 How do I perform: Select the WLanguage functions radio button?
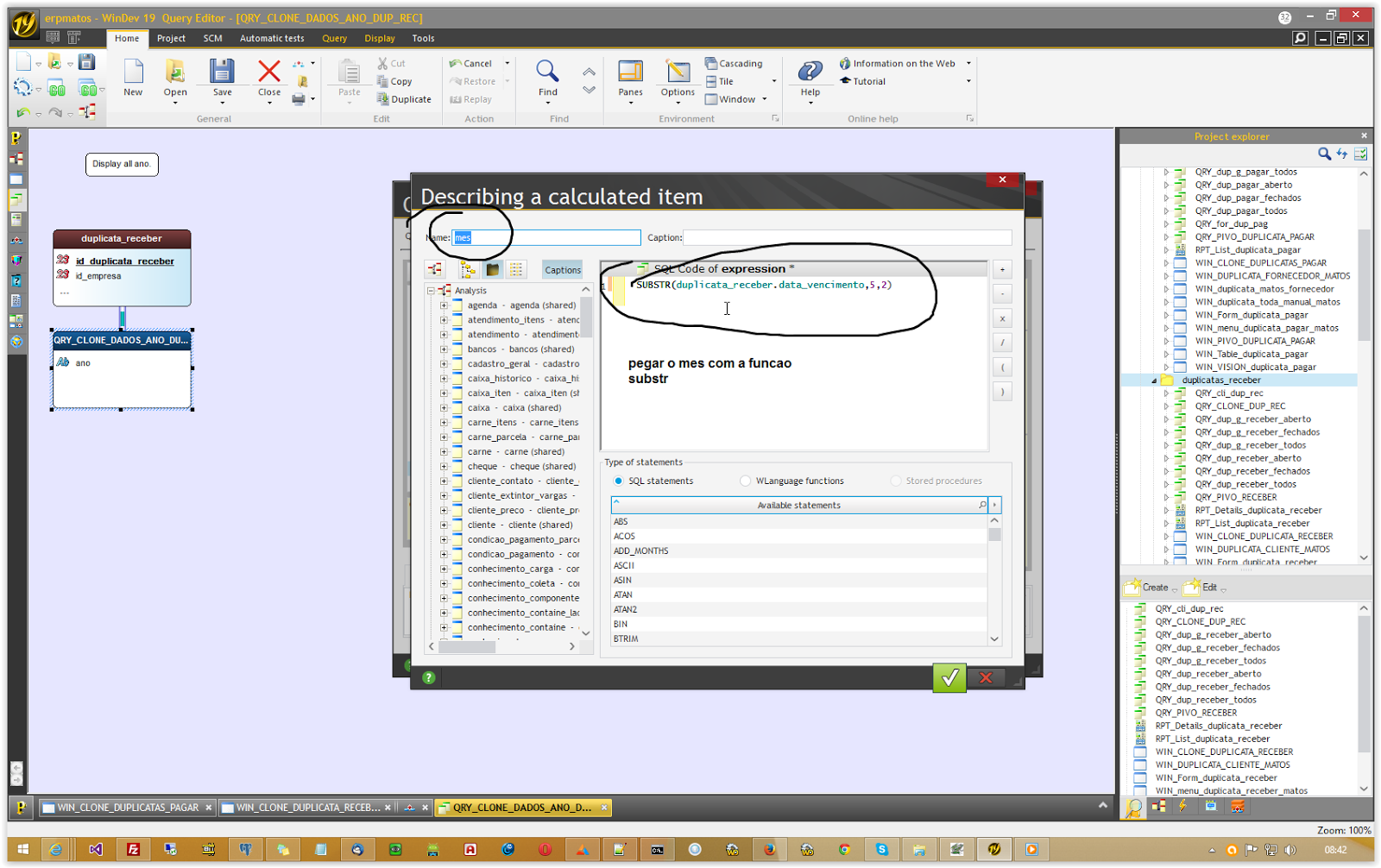click(745, 481)
